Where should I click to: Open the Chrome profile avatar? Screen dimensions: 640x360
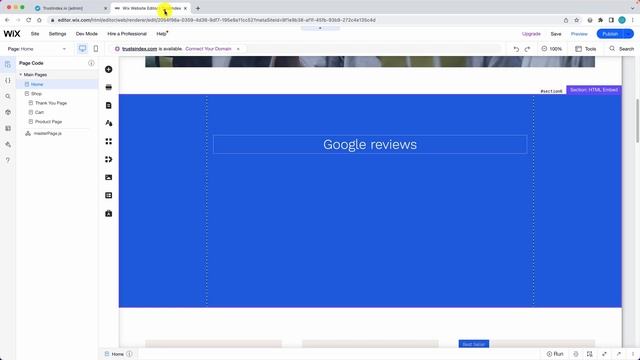point(622,20)
